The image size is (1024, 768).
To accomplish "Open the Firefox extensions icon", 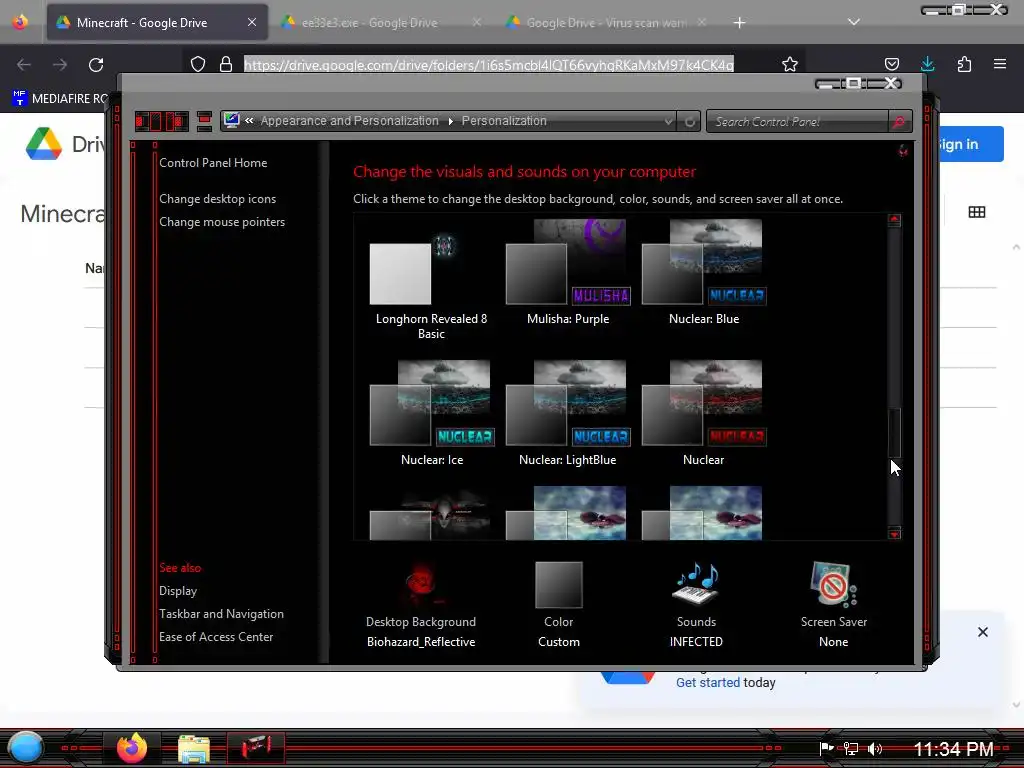I will click(964, 64).
